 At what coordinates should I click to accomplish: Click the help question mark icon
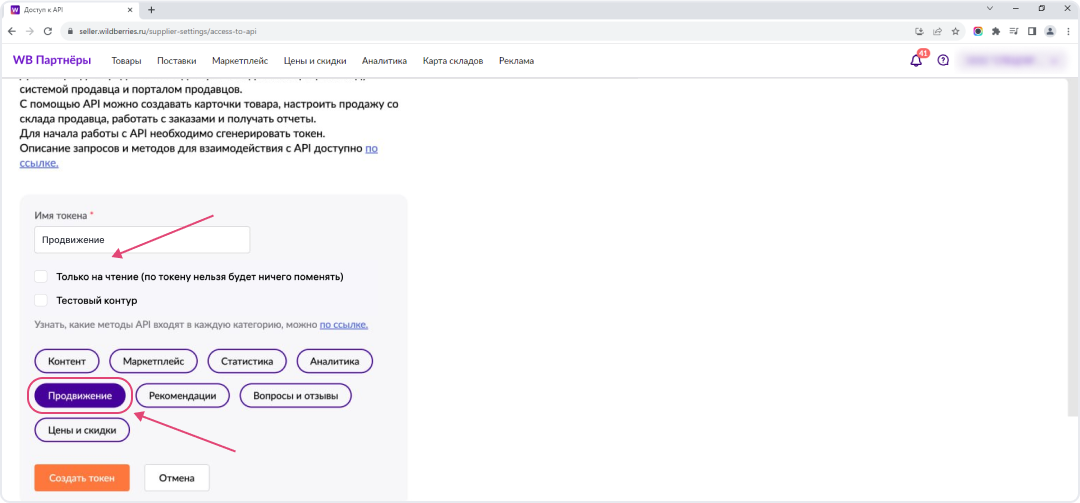pyautogui.click(x=942, y=60)
